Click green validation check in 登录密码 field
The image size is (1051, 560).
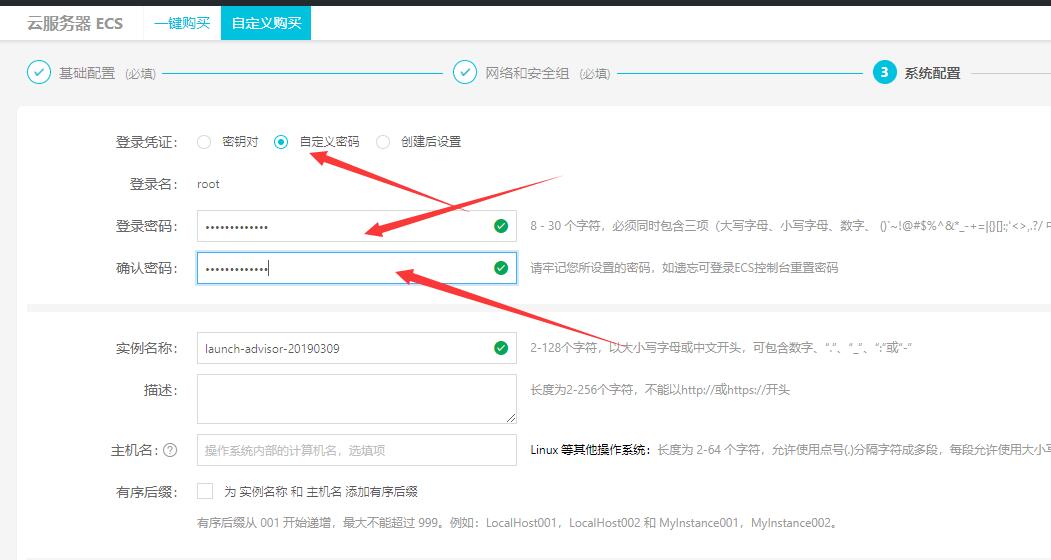point(501,226)
